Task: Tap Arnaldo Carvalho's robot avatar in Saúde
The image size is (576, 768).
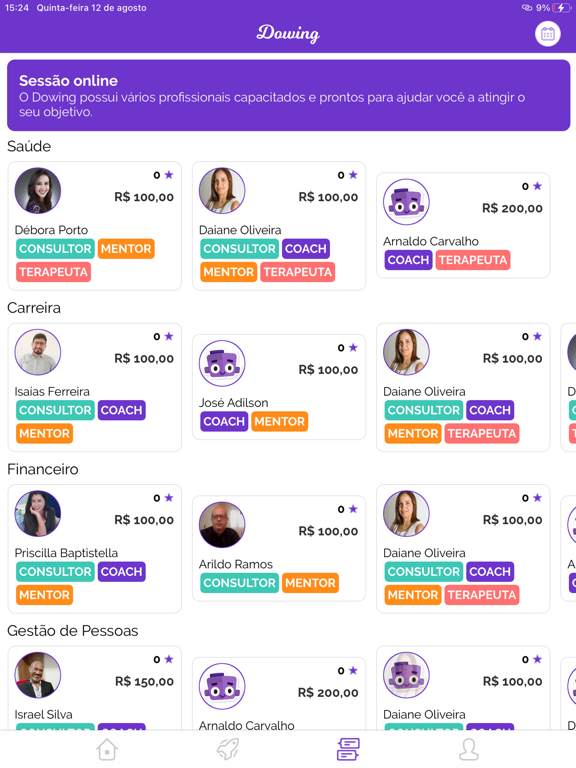Action: pos(406,202)
